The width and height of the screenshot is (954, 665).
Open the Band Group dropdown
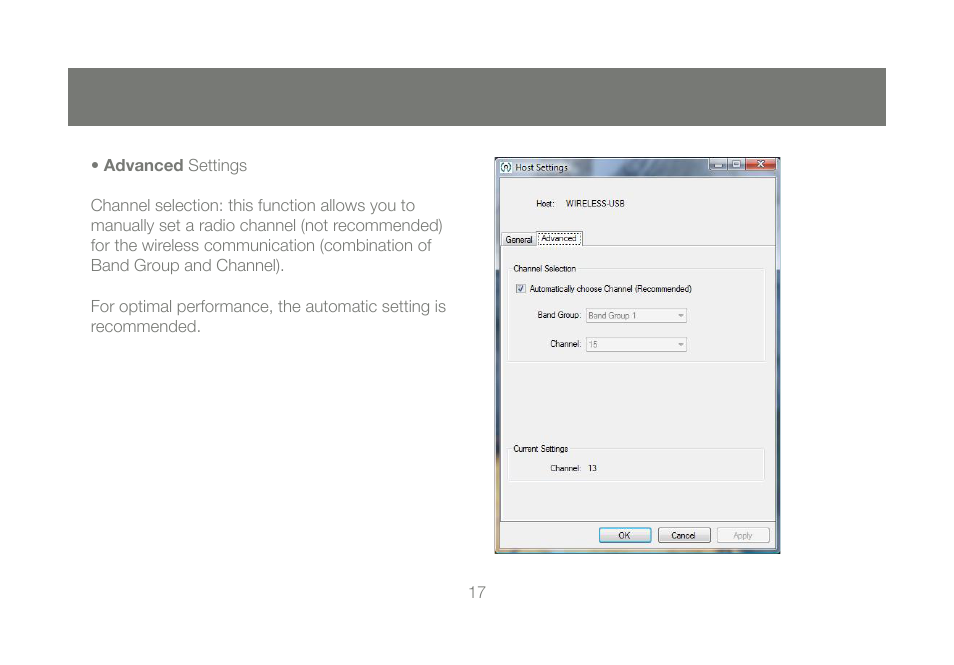click(636, 315)
